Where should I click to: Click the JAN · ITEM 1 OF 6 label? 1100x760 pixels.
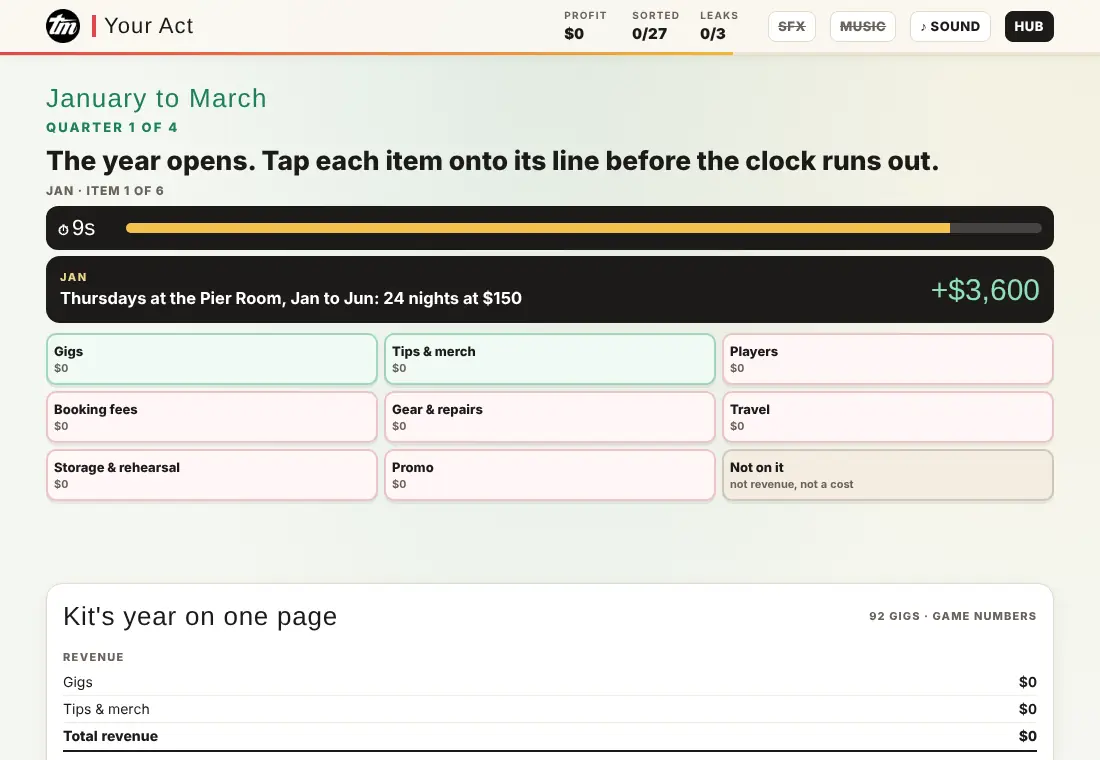[x=105, y=191]
